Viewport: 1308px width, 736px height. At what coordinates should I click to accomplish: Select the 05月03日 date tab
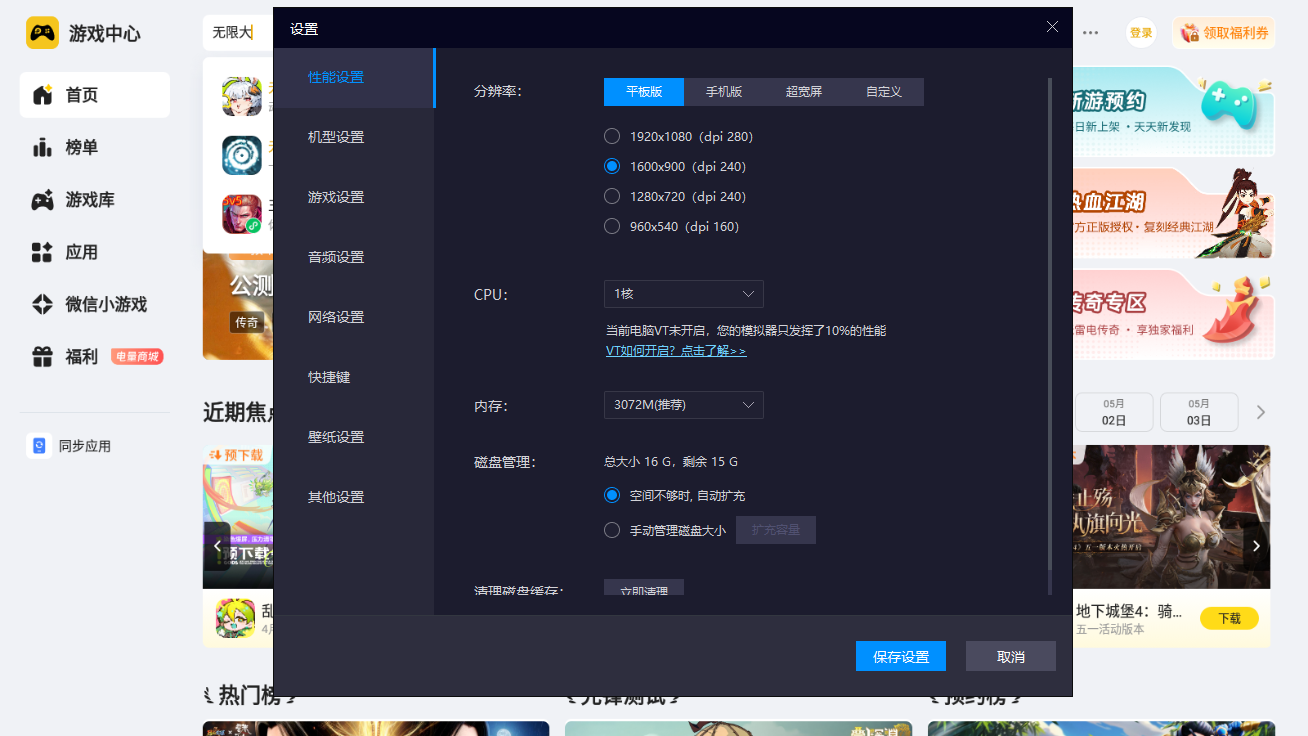pyautogui.click(x=1198, y=412)
